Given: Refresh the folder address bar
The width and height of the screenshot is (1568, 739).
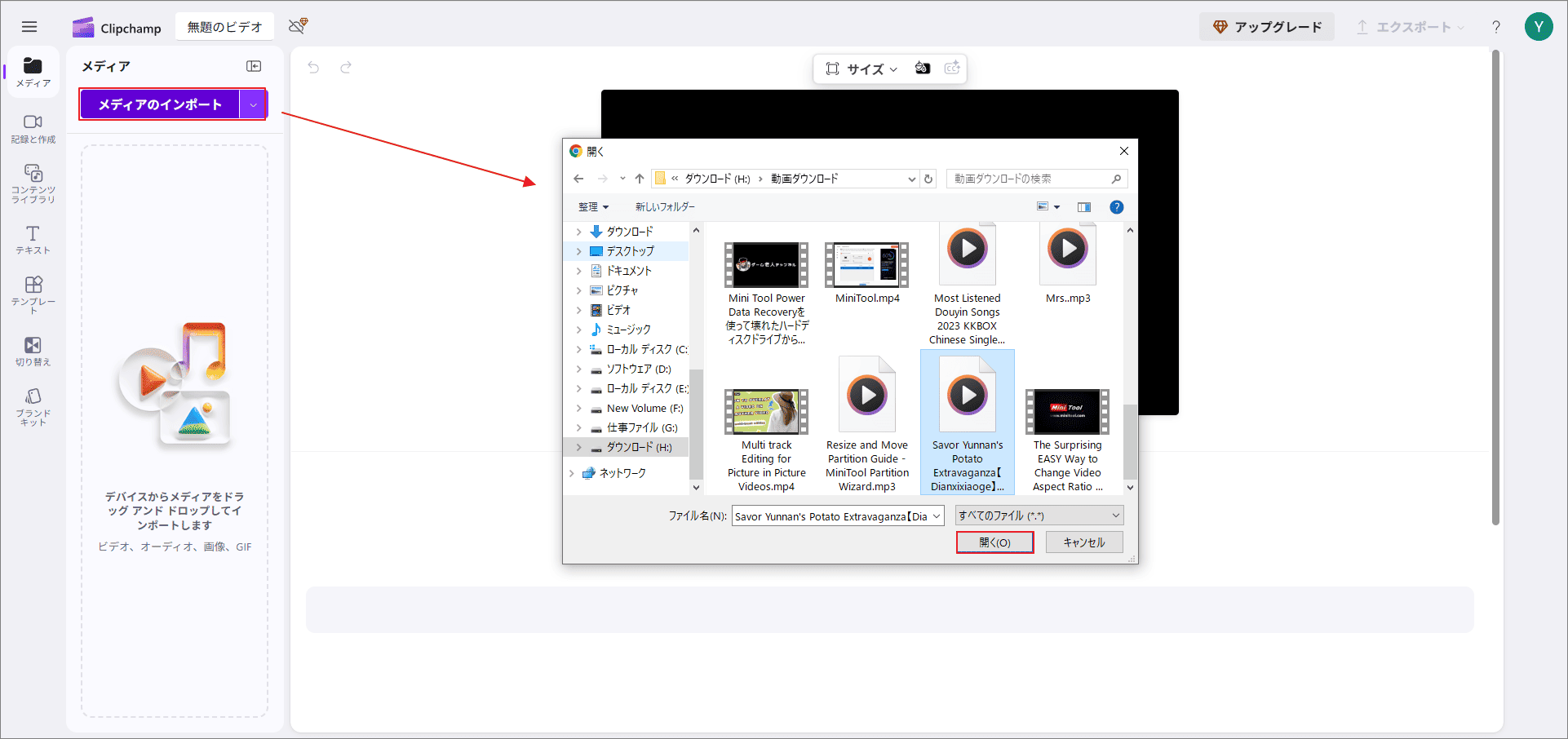Looking at the screenshot, I should click(928, 179).
